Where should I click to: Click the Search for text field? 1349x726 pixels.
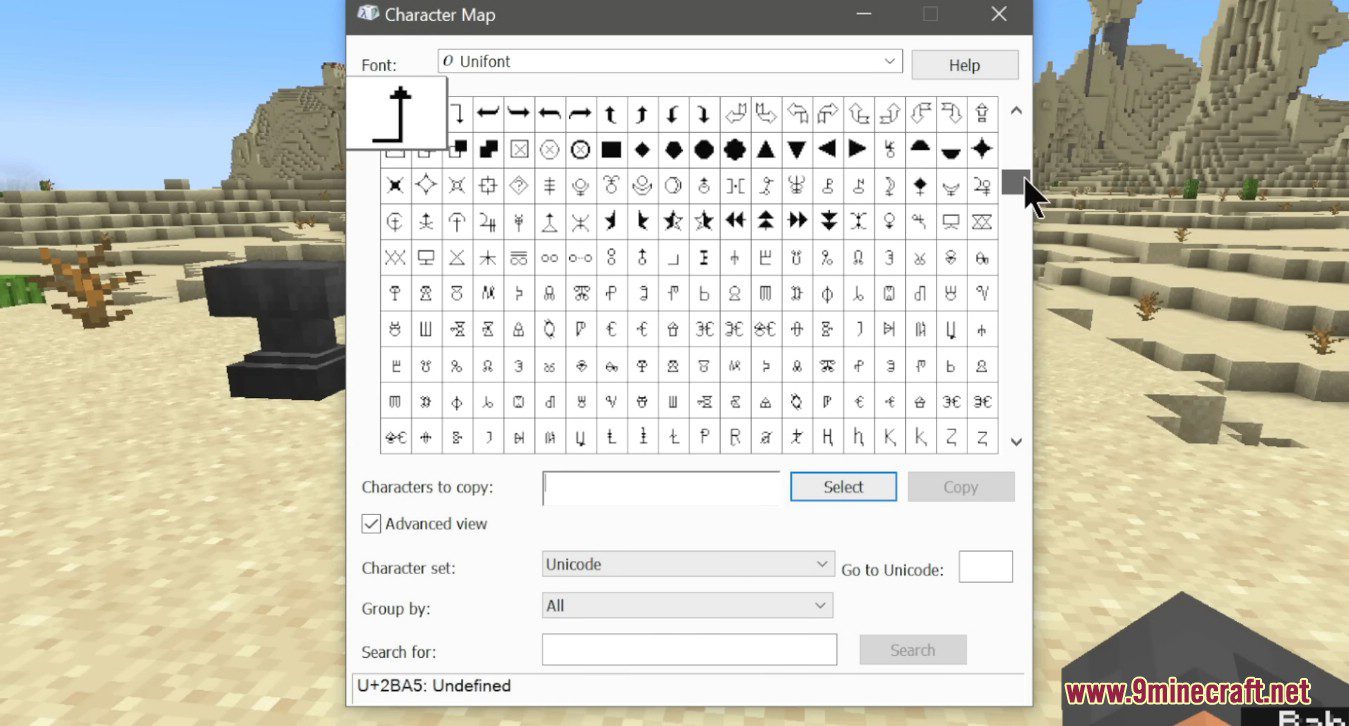click(x=689, y=650)
